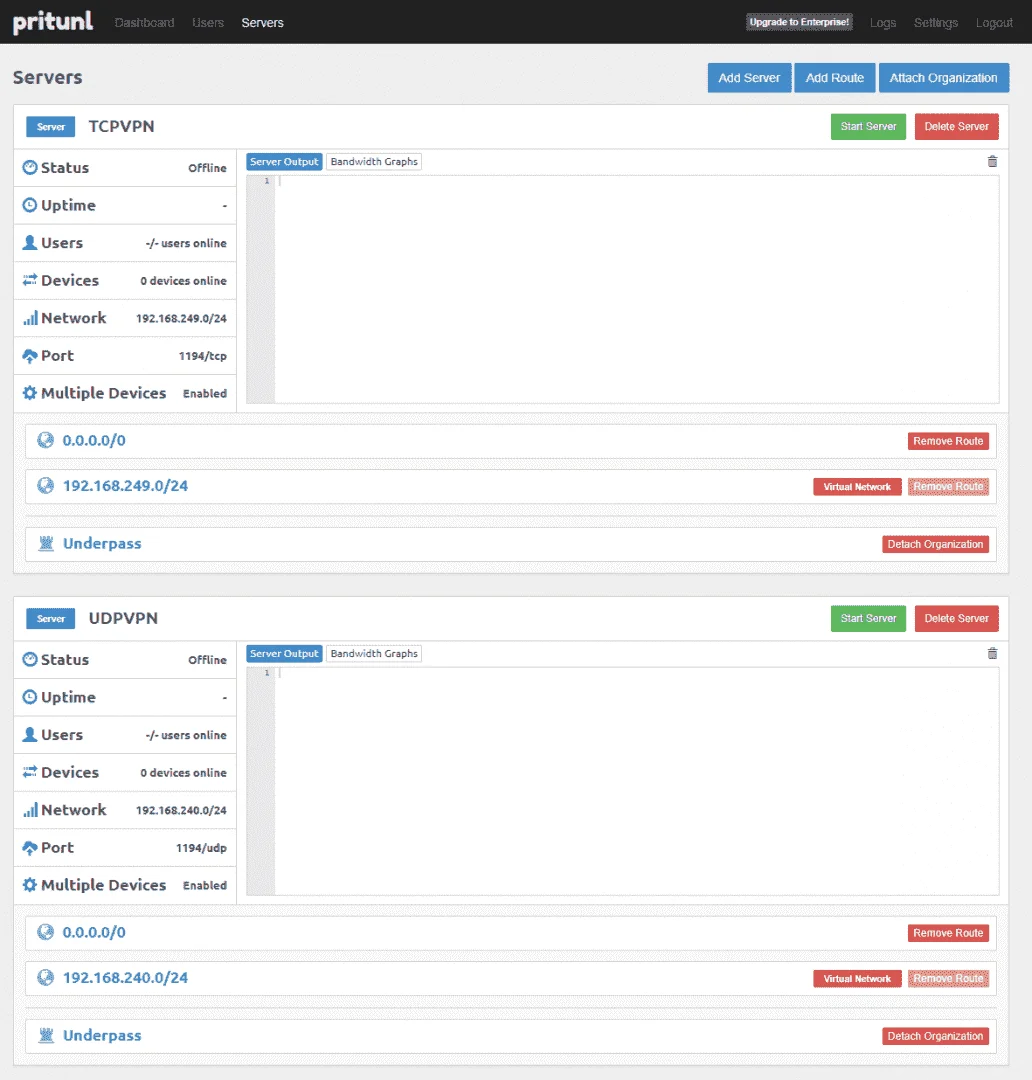Click the UDPVPN Network signal bars icon
The width and height of the screenshot is (1032, 1080).
click(x=30, y=809)
